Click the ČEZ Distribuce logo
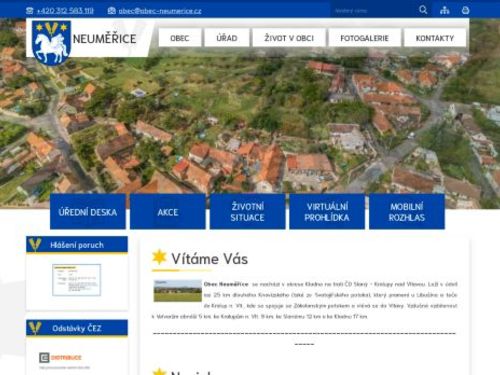 click(x=60, y=358)
